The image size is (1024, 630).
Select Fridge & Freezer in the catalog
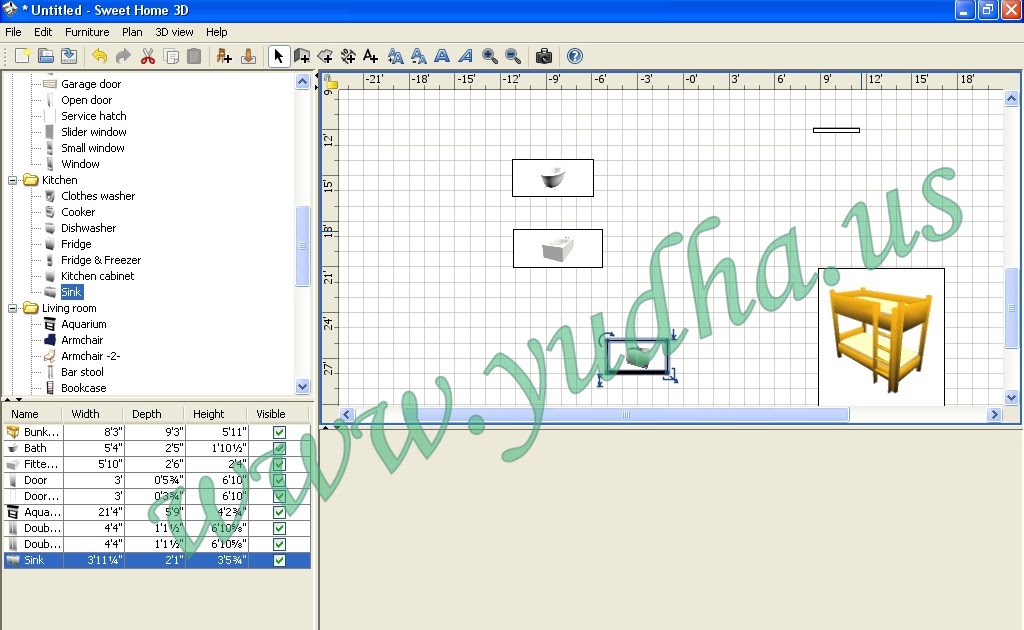click(x=101, y=260)
